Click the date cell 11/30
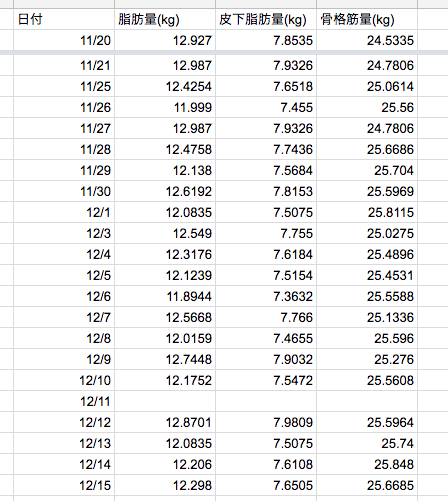Viewport: 448px width, 501px height. click(x=64, y=191)
